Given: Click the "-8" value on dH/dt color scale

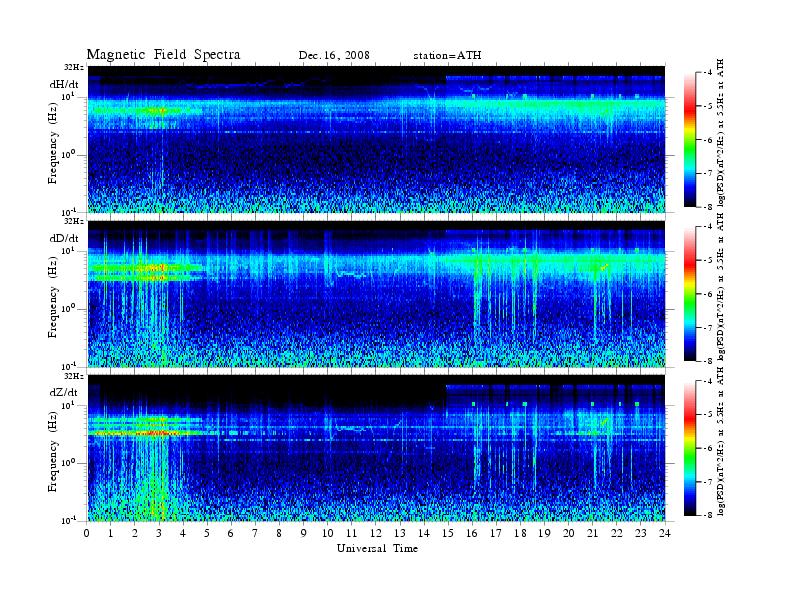Looking at the screenshot, I should (708, 206).
